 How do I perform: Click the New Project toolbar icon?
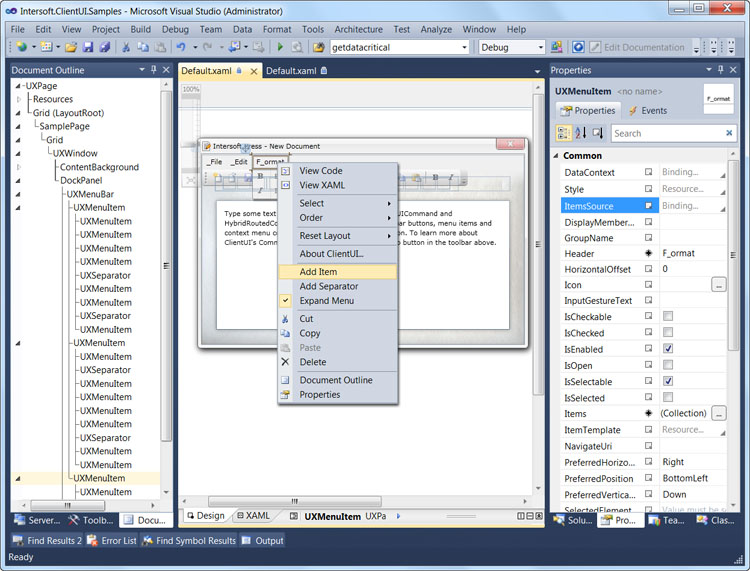point(22,47)
